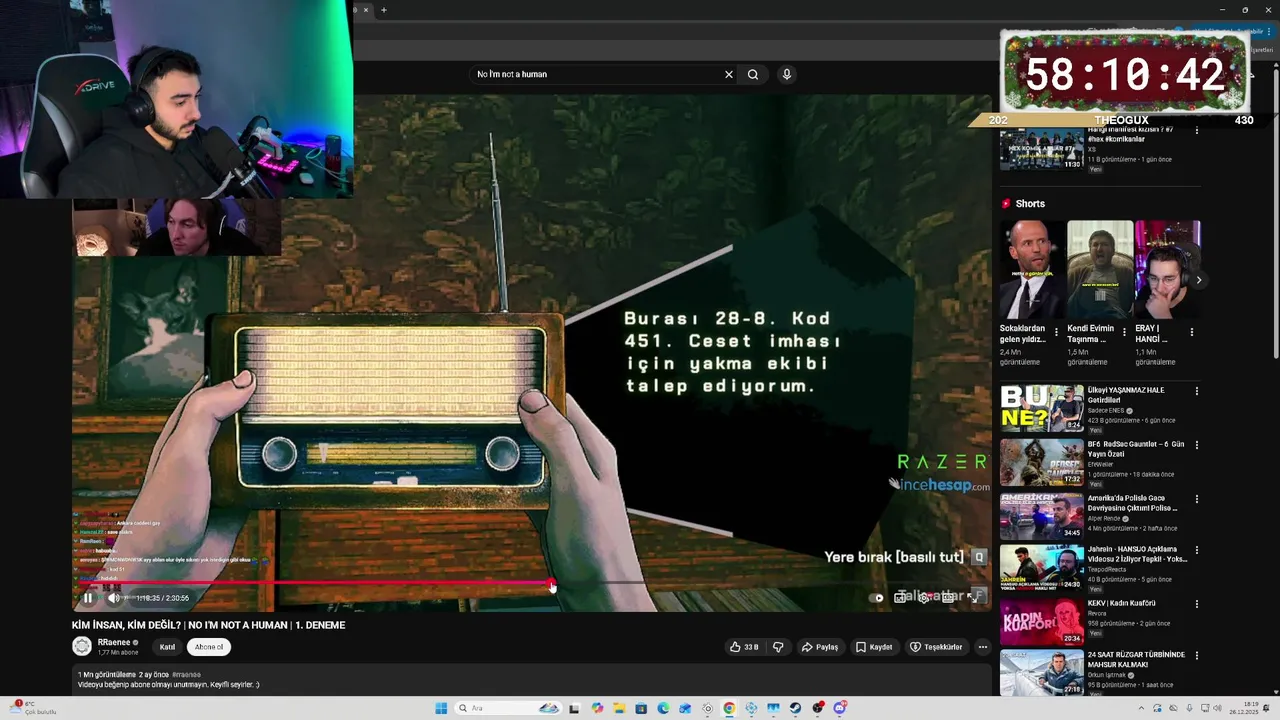
Task: Open options for 'Kendi Evimin Taşınma' short
Action: [x=1124, y=332]
